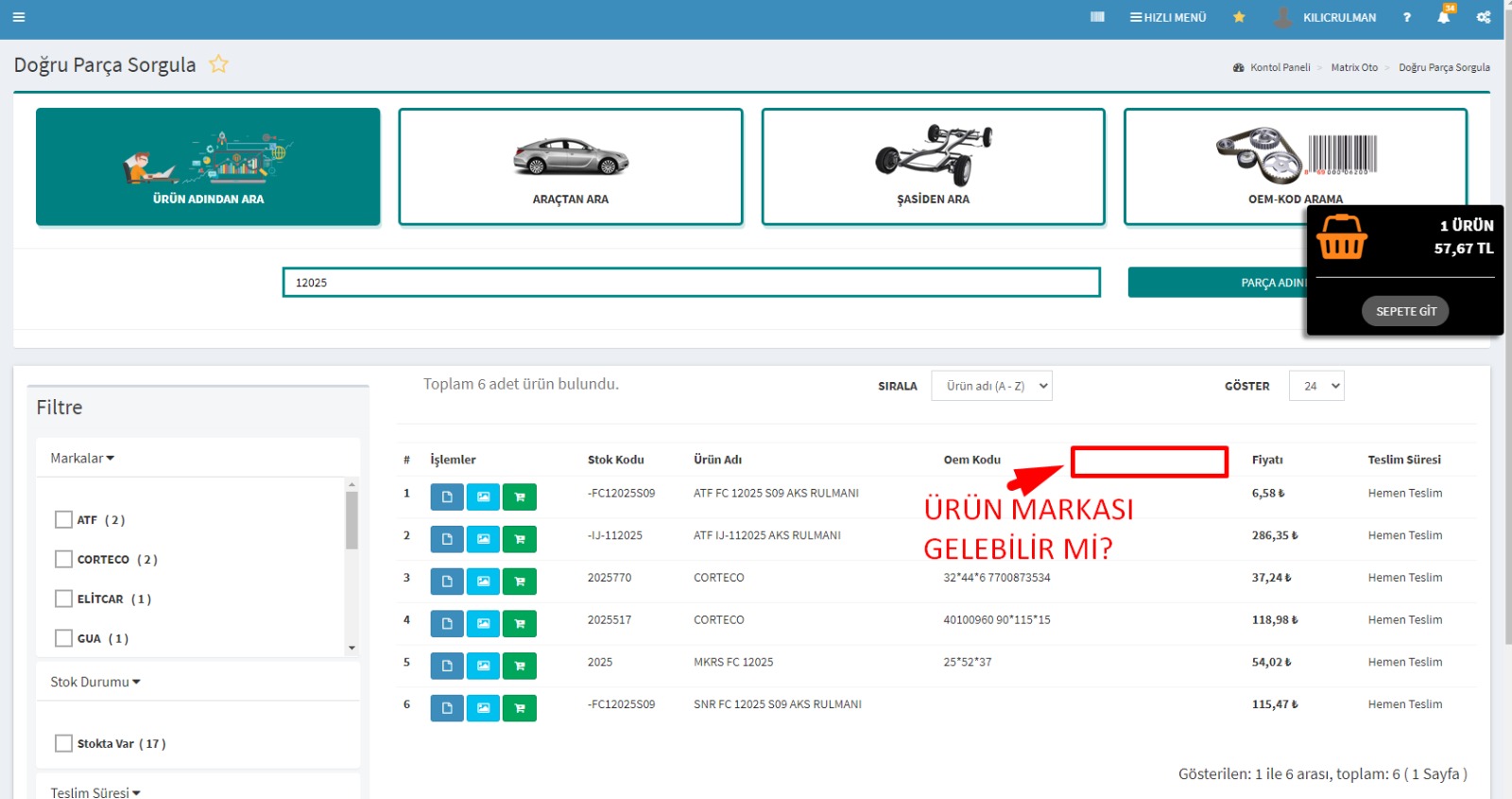Open the notifications bell icon

pos(1443,17)
